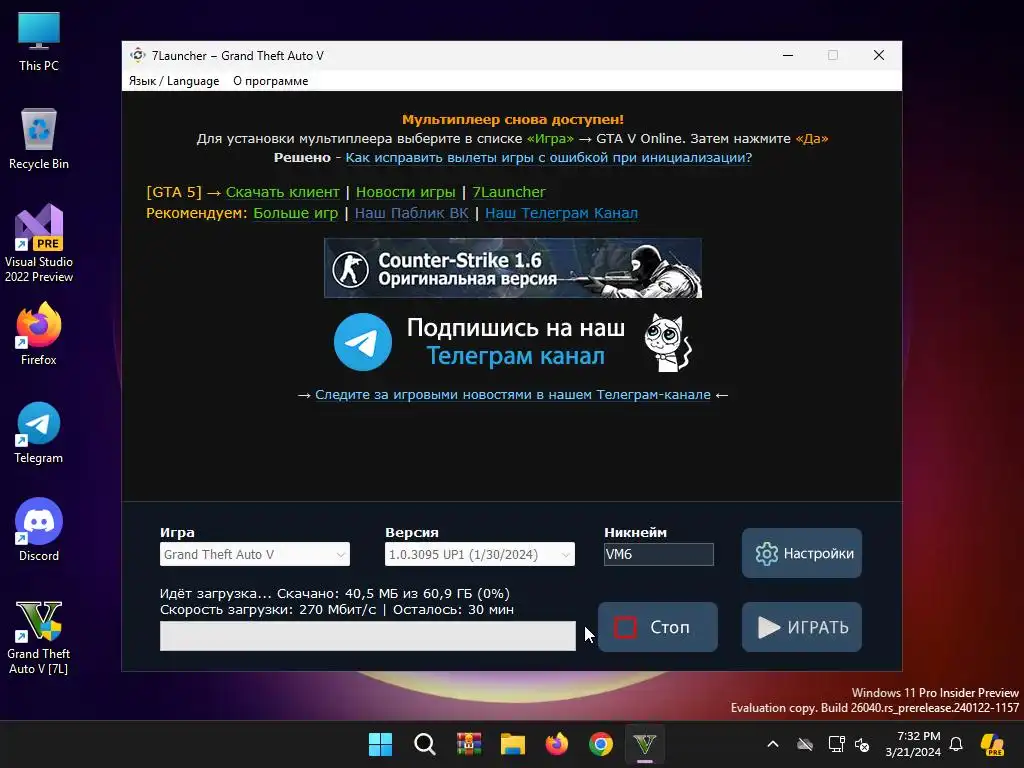Viewport: 1024px width, 768px height.
Task: Click the Copilot preview taskbar icon
Action: (x=993, y=744)
